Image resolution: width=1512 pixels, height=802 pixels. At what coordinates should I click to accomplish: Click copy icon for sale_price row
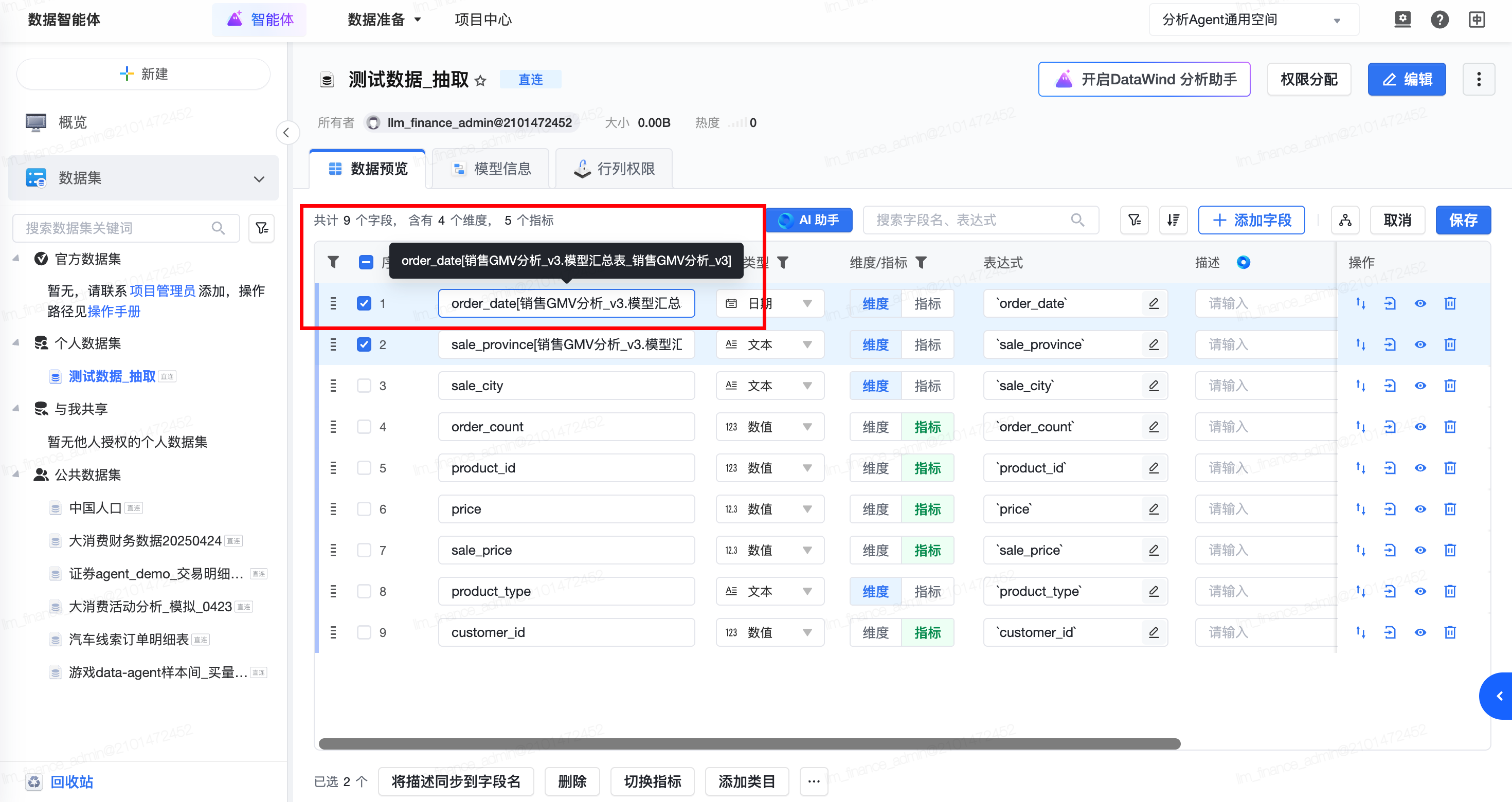1390,550
